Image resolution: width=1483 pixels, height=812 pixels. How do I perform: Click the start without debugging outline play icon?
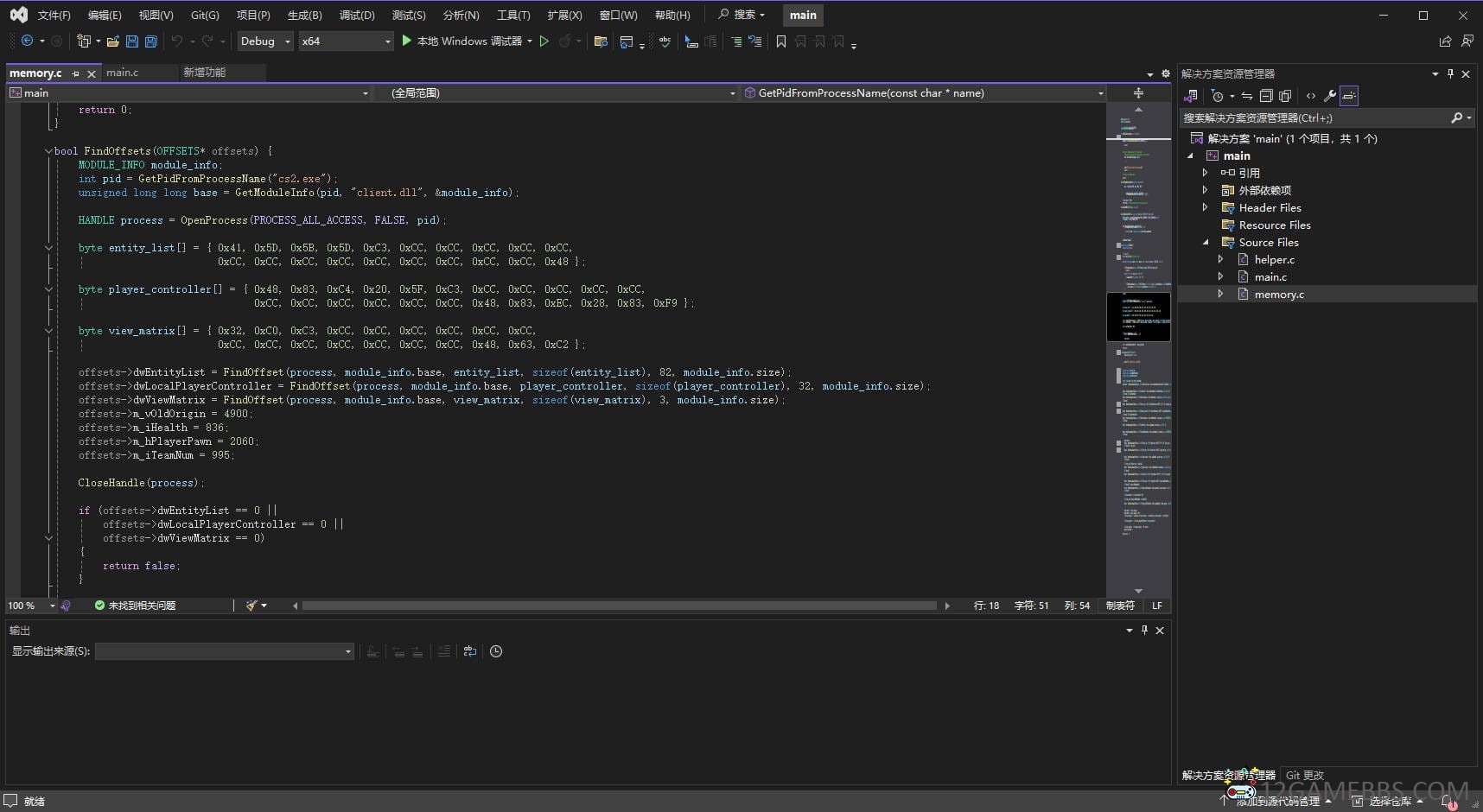point(544,41)
